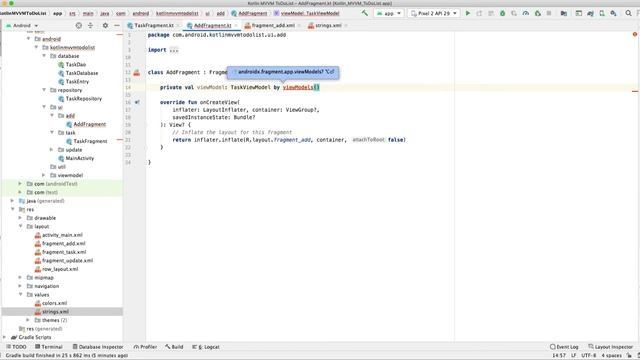
Task: Select TaskRepository in the project tree
Action: 84,99
